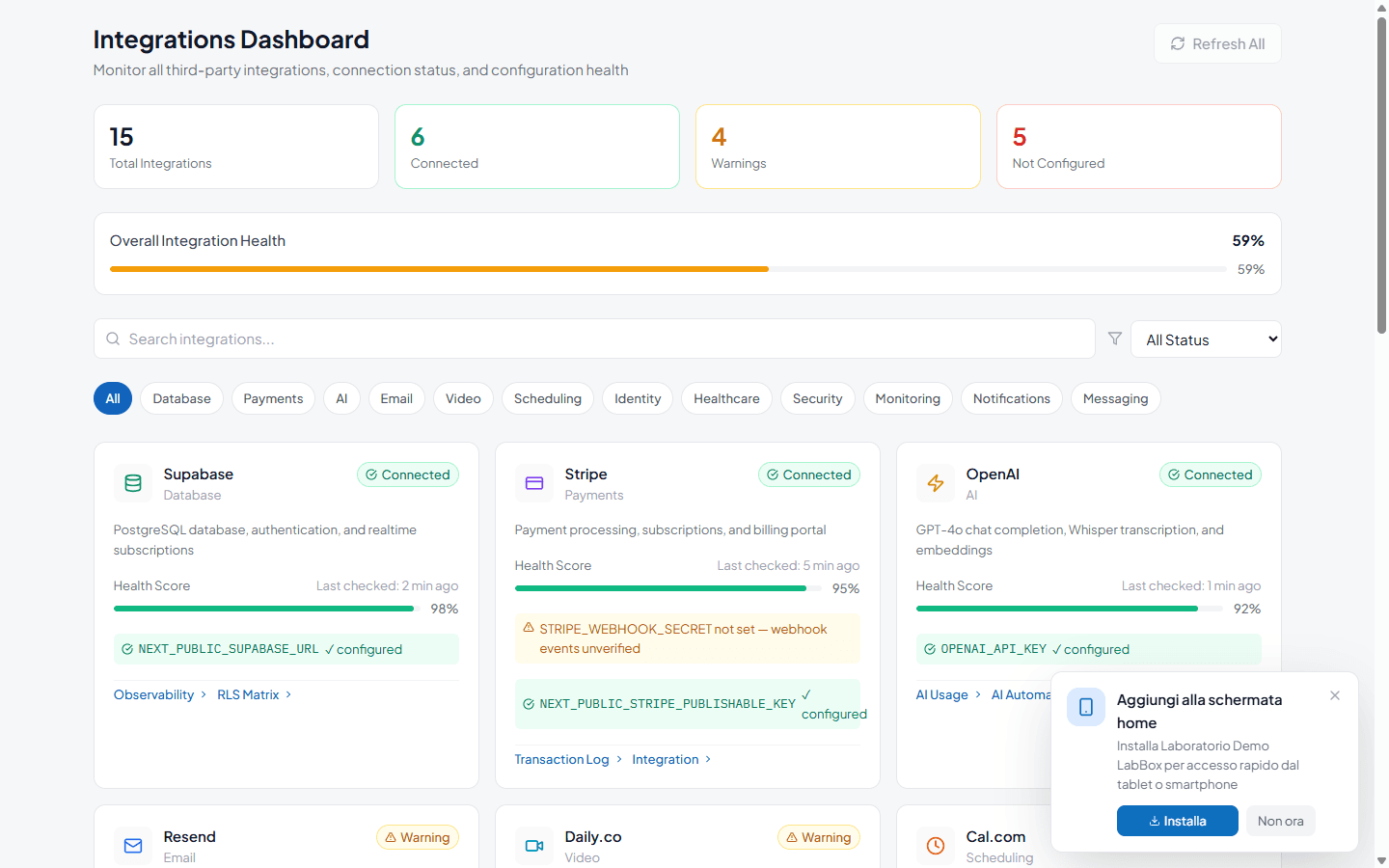Click the check icon beside OPENAI_API_KEY
1389x868 pixels.
(x=930, y=649)
